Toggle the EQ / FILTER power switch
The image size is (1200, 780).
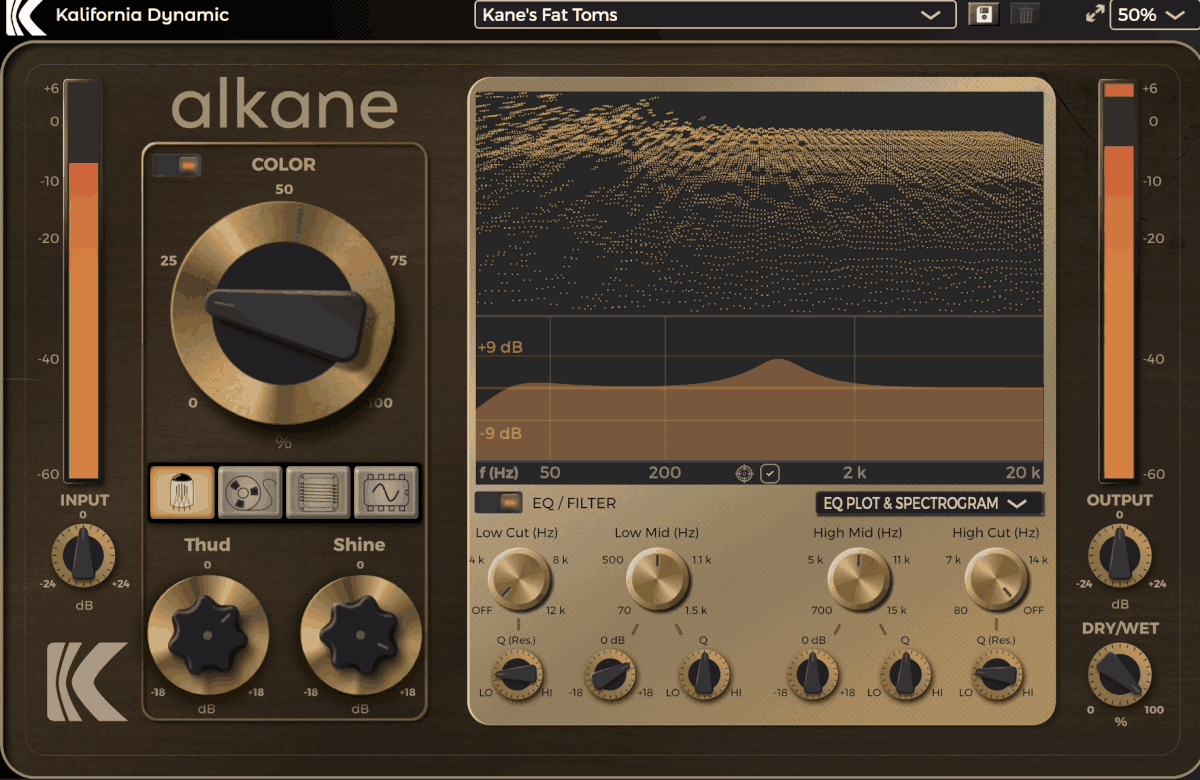pos(498,502)
